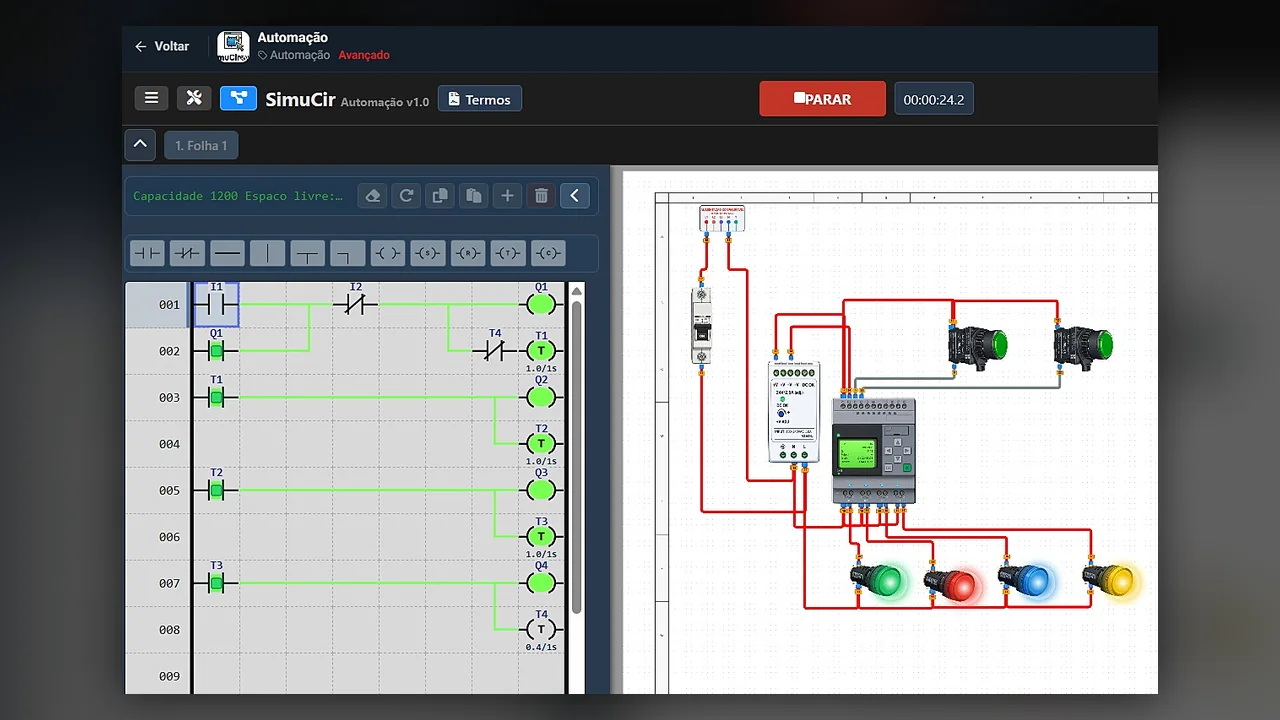Select the normally closed contact element
The image size is (1280, 720).
point(187,254)
